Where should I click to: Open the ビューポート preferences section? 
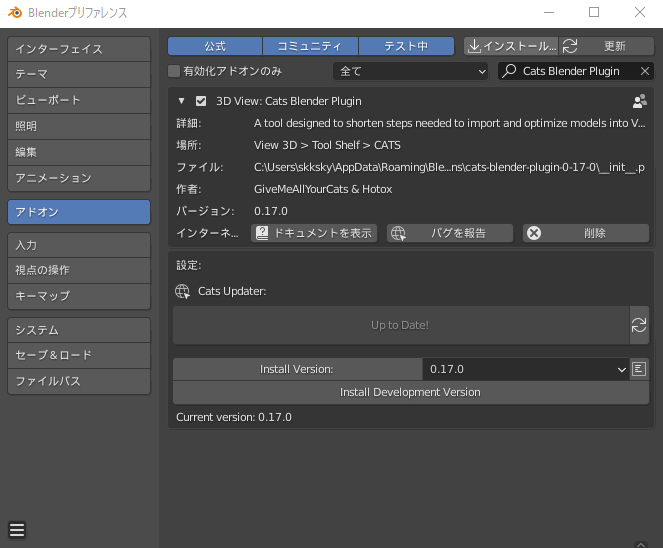tap(79, 100)
